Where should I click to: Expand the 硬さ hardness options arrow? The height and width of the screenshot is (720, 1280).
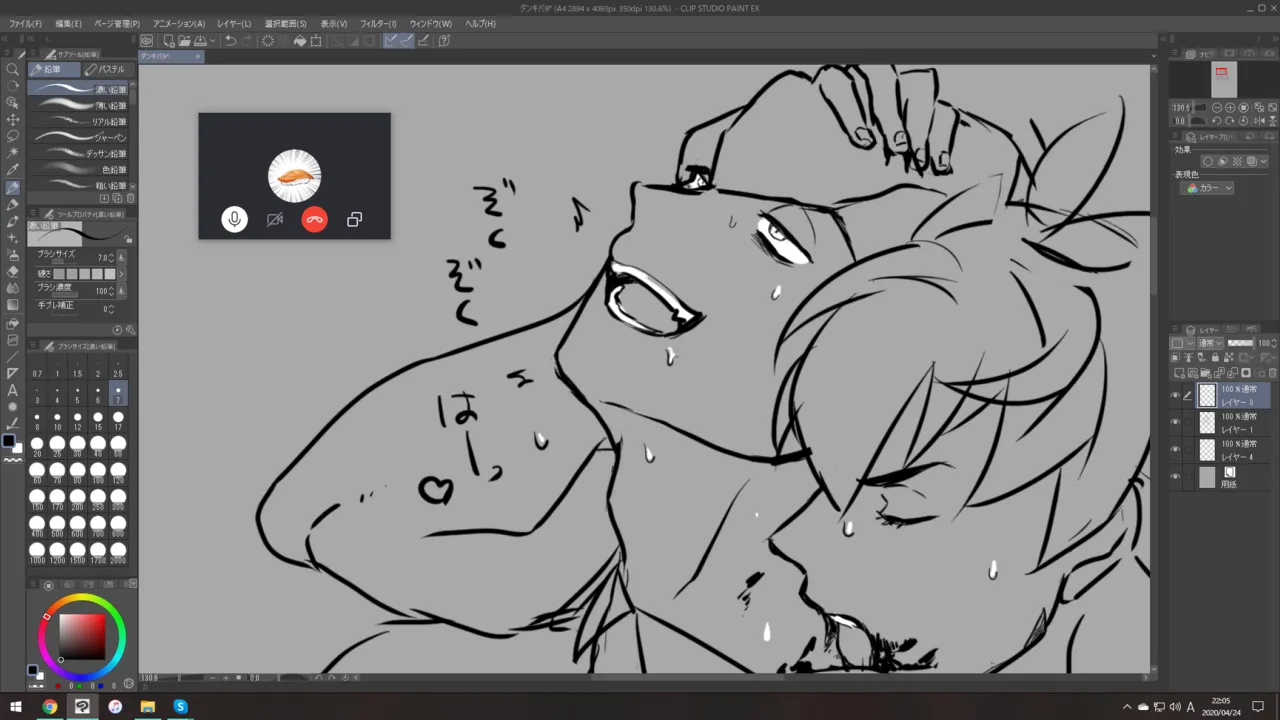122,274
